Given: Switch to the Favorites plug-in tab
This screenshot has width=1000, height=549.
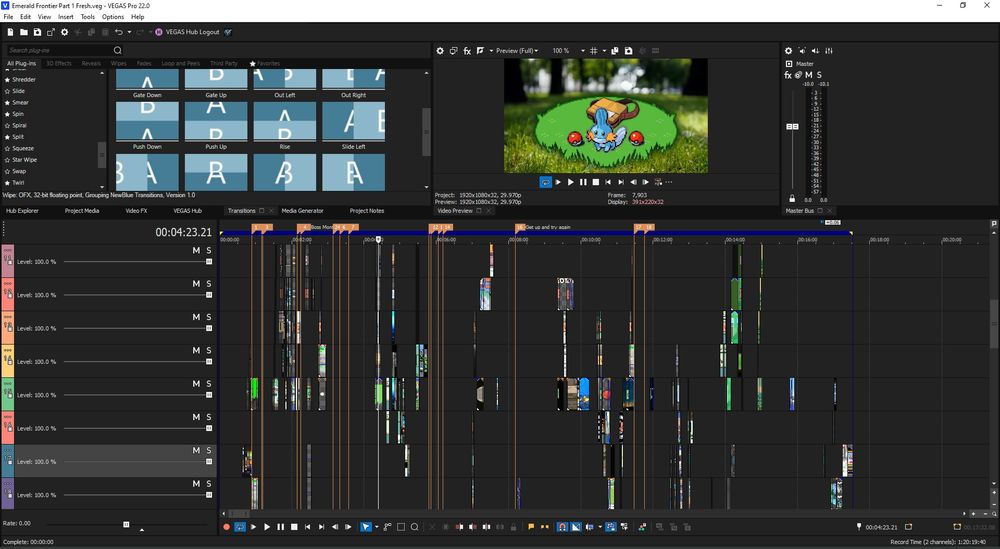Looking at the screenshot, I should click(265, 63).
